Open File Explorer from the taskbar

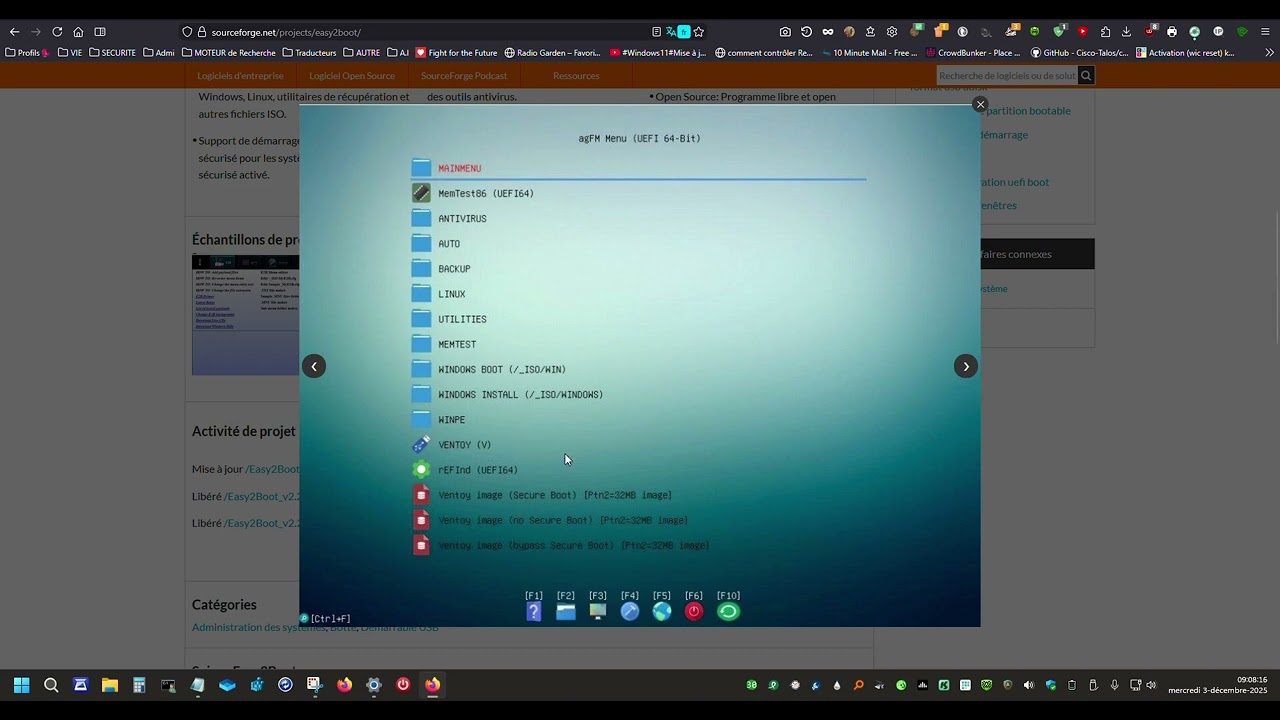[x=110, y=685]
